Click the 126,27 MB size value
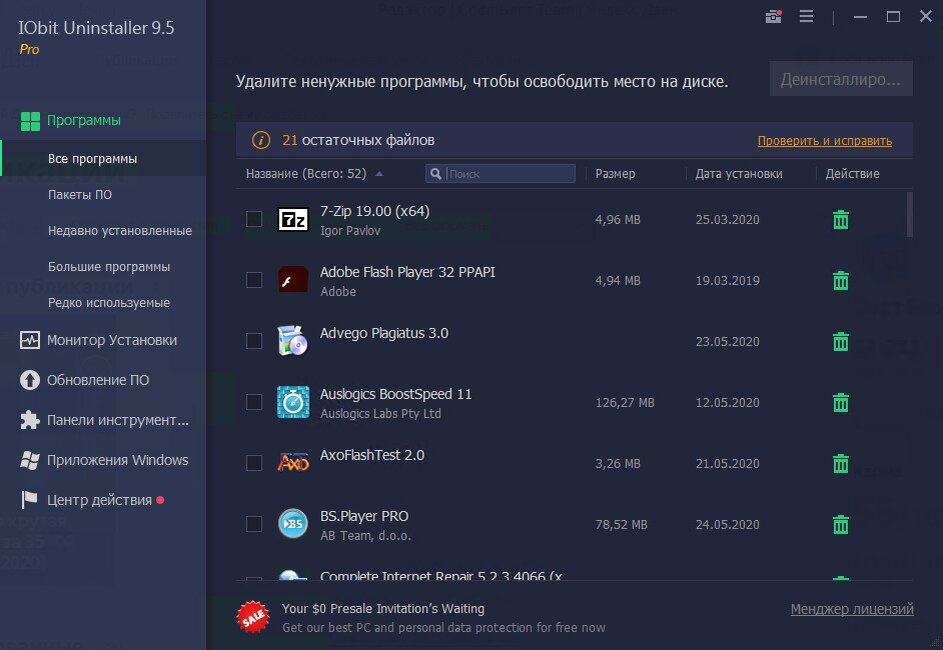943x650 pixels. click(x=625, y=402)
